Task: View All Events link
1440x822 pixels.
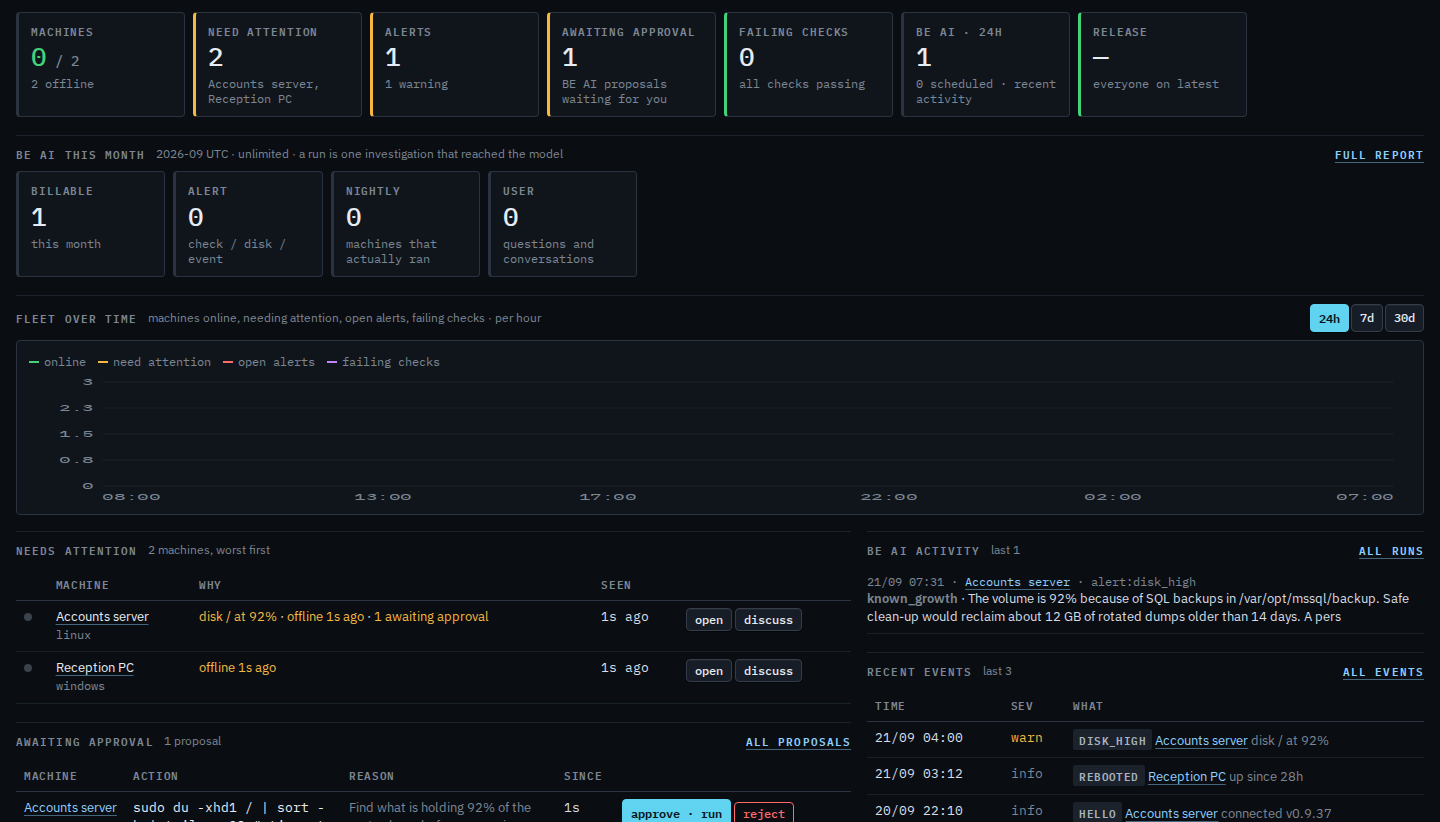Action: 1383,672
